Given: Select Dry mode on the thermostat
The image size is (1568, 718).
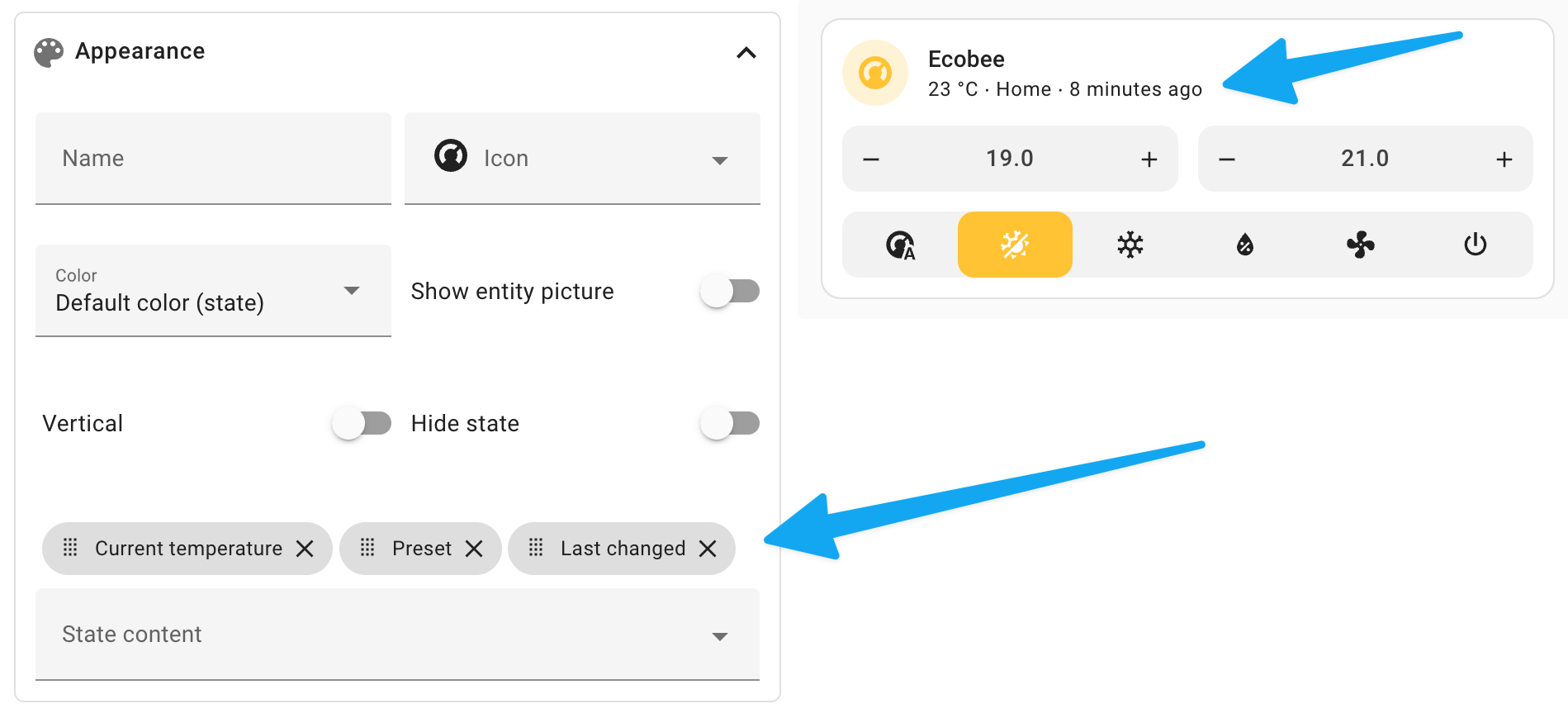Looking at the screenshot, I should 1245,245.
